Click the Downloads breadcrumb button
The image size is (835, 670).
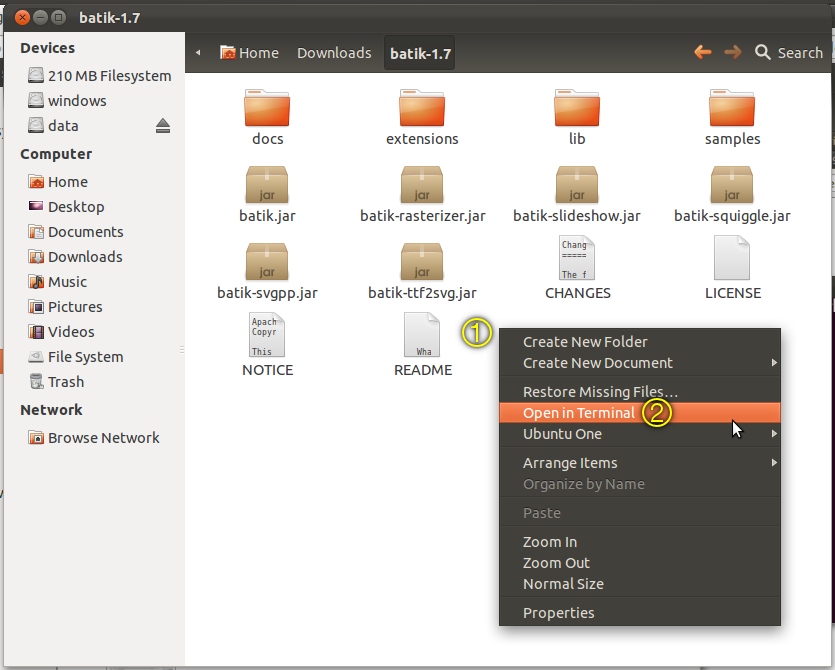334,53
